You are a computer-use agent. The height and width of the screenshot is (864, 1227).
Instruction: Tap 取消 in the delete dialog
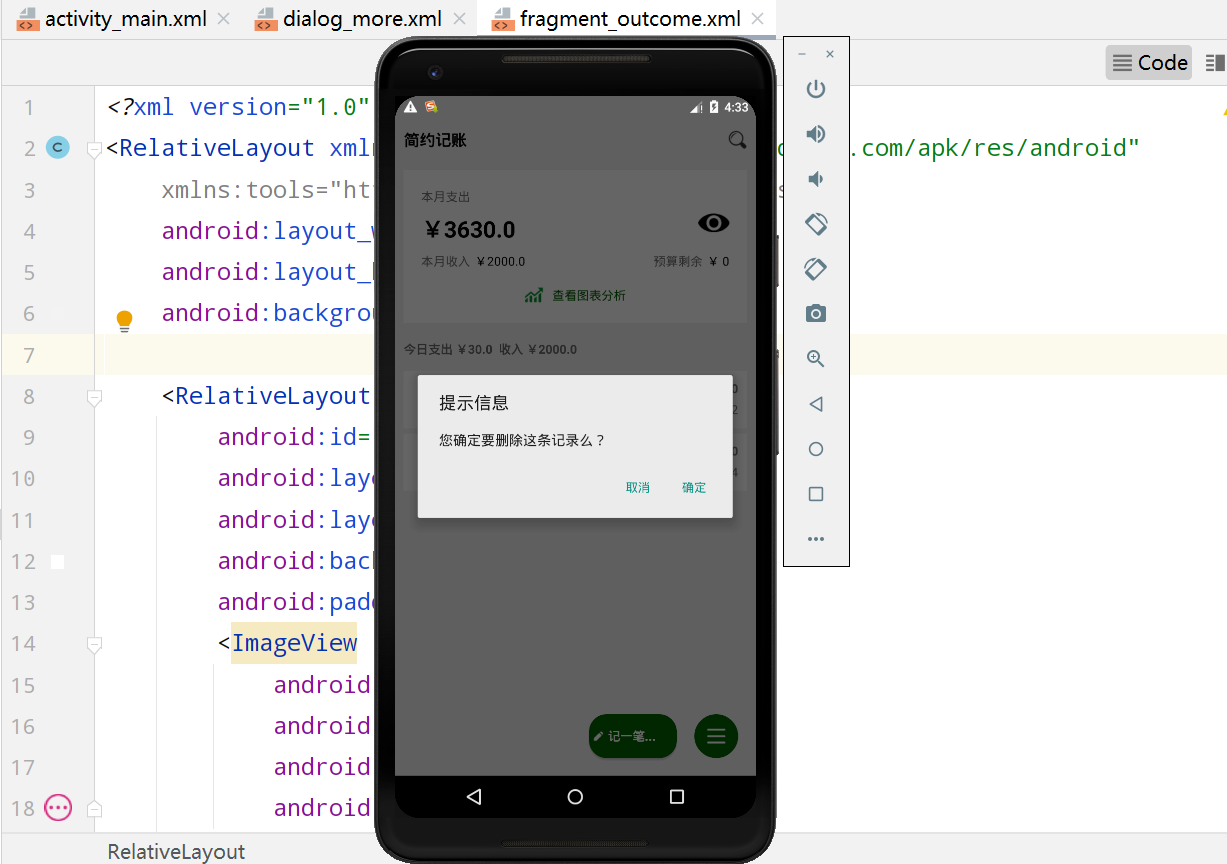click(x=638, y=487)
